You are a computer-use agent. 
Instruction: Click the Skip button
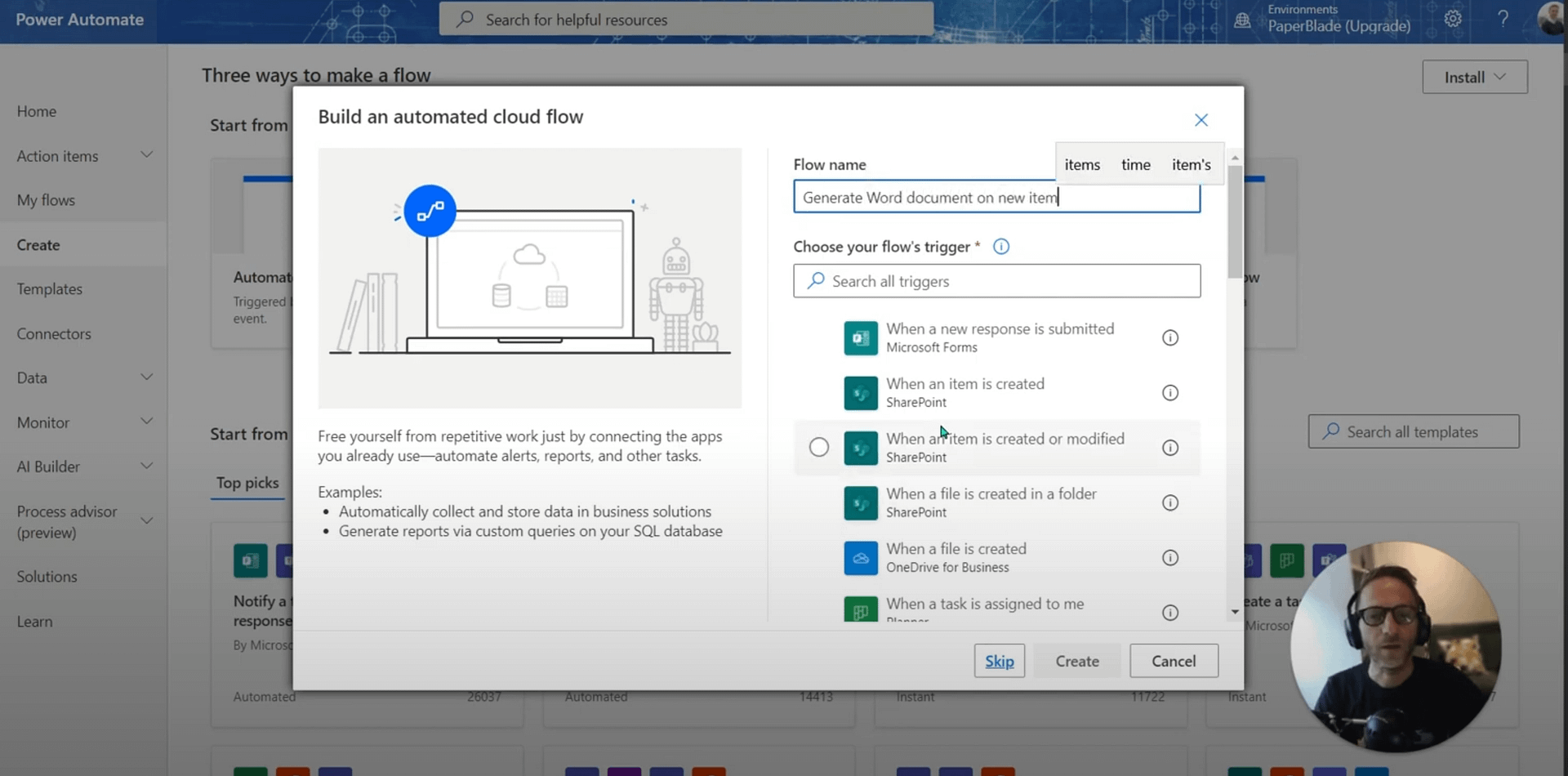pos(999,661)
